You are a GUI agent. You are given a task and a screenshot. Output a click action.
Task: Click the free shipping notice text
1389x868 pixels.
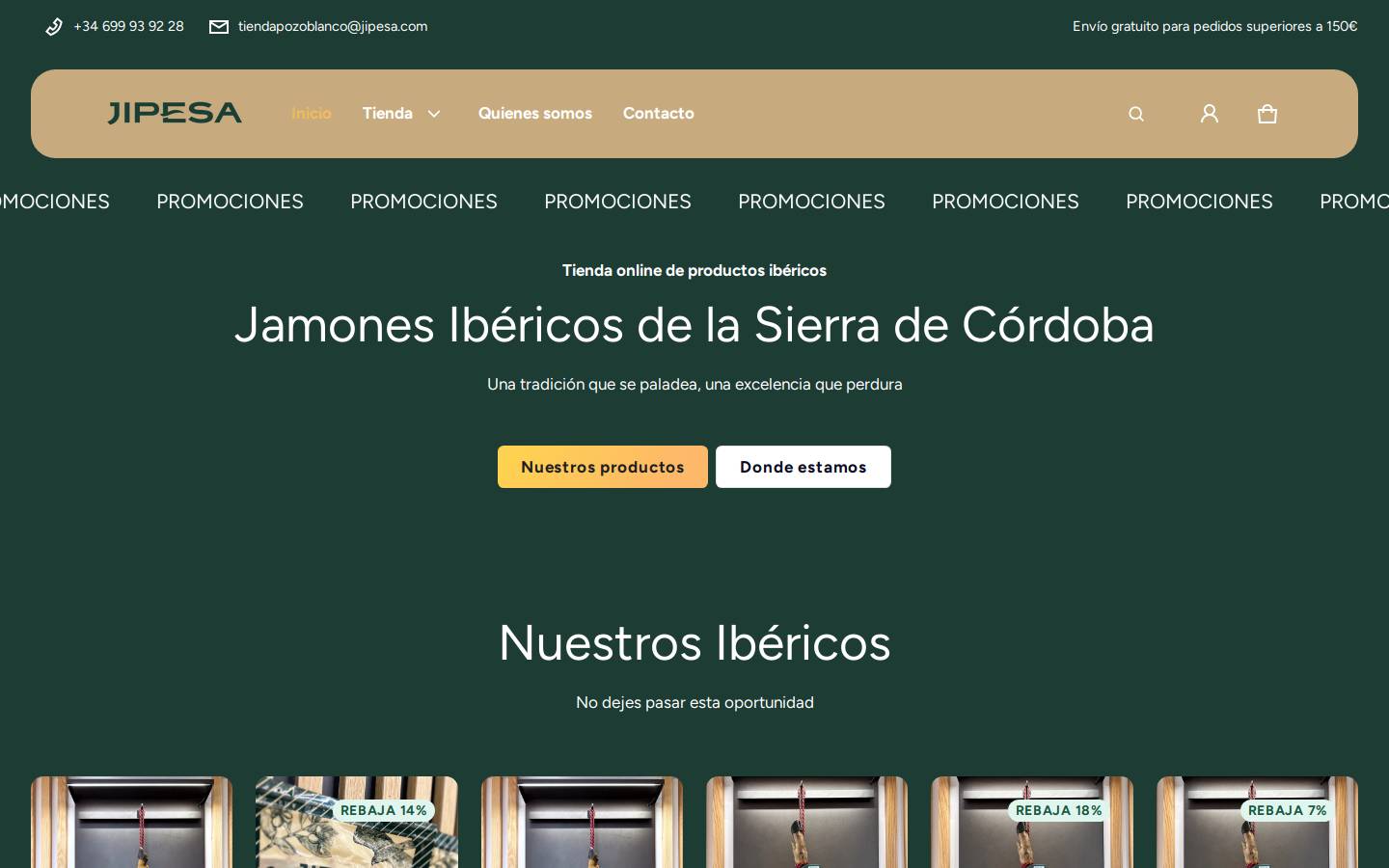(1215, 26)
